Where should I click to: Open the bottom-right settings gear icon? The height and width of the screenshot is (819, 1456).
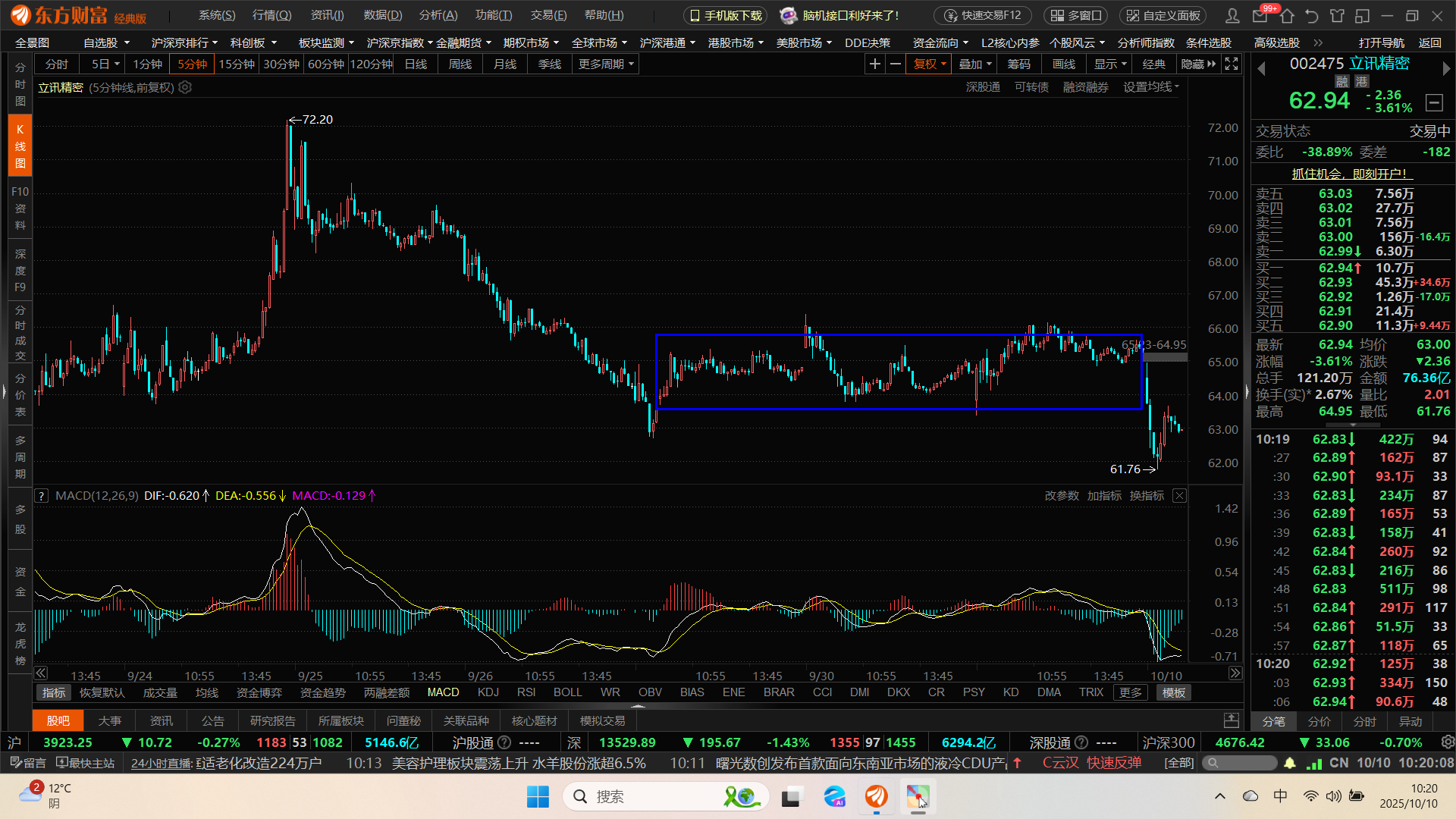click(x=1447, y=742)
